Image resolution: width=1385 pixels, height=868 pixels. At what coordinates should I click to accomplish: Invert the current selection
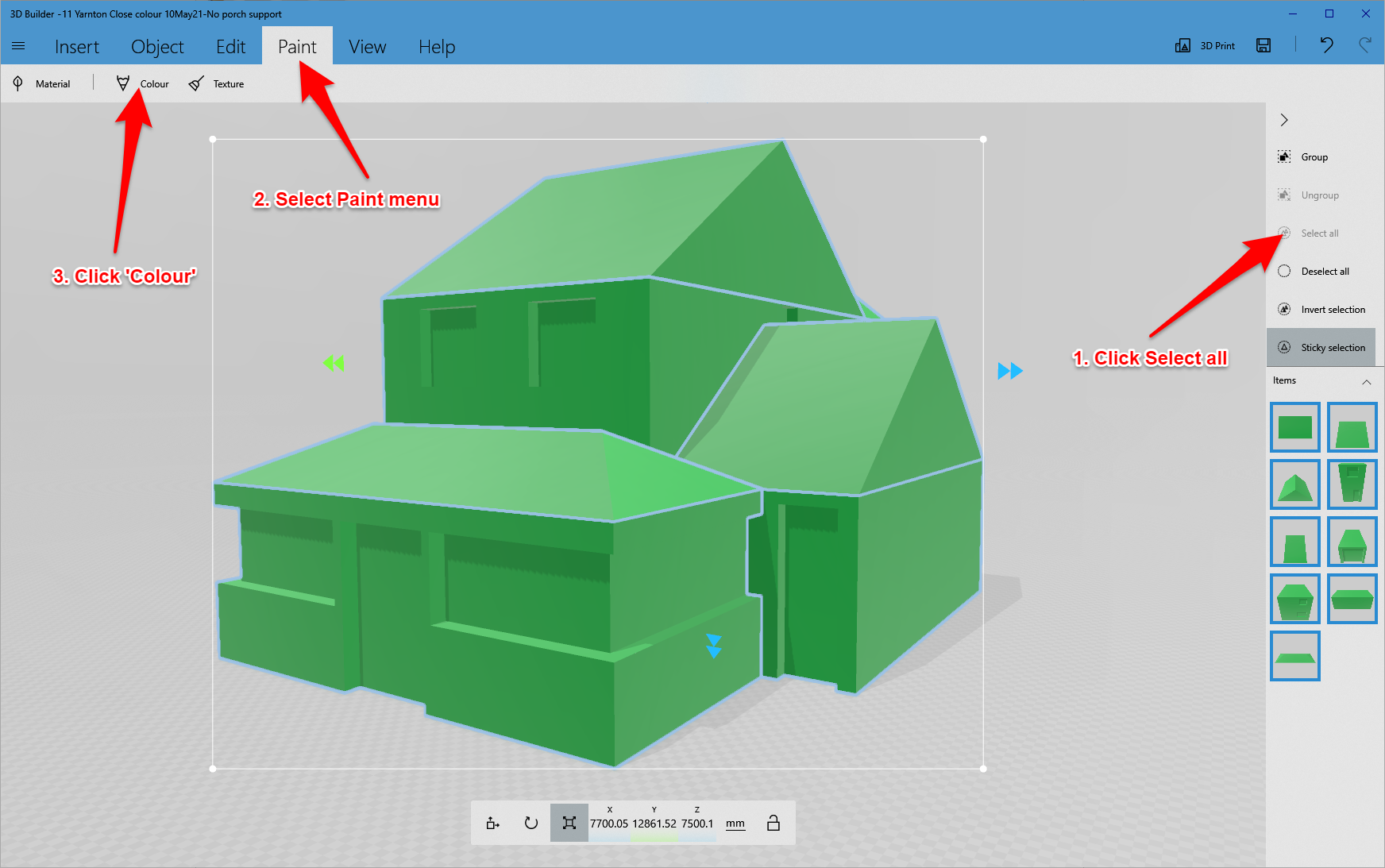(x=1321, y=310)
